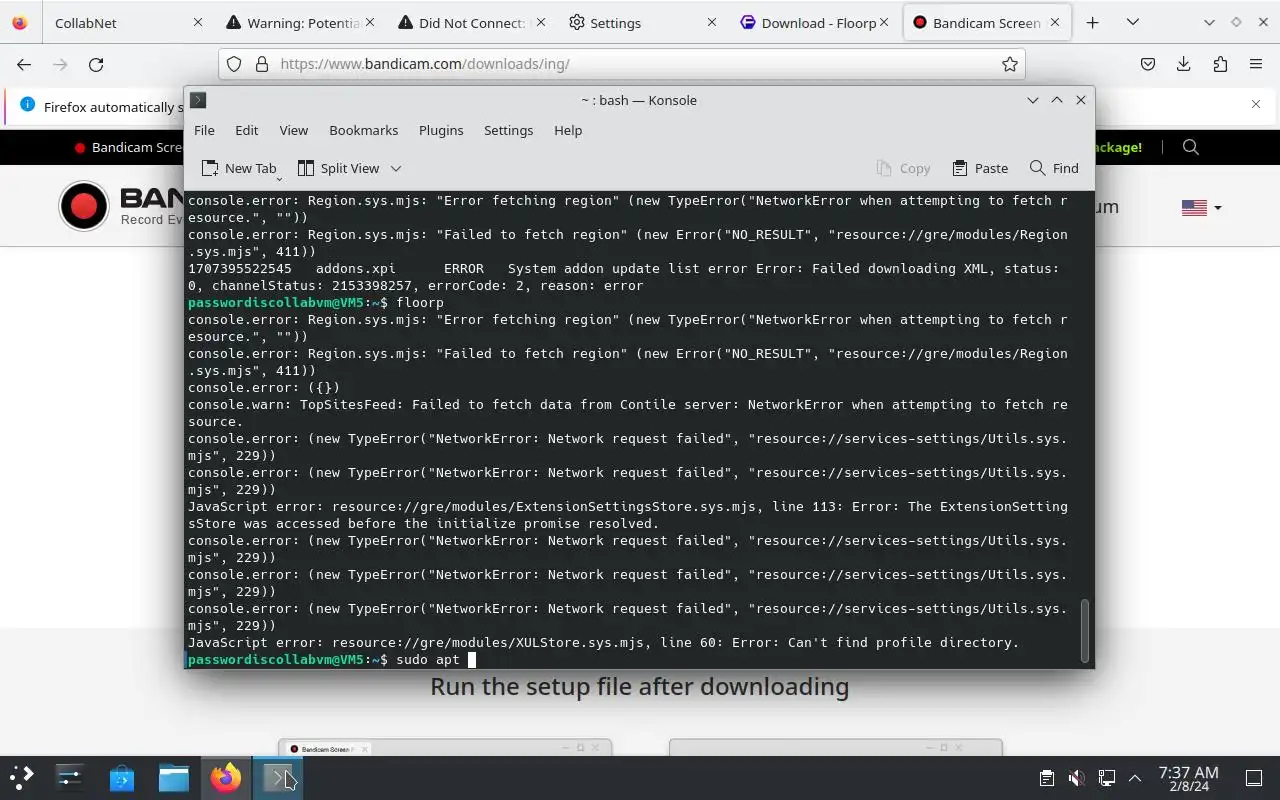The image size is (1280, 800).
Task: Open Firefox View from the tab bar
Action: 20,22
